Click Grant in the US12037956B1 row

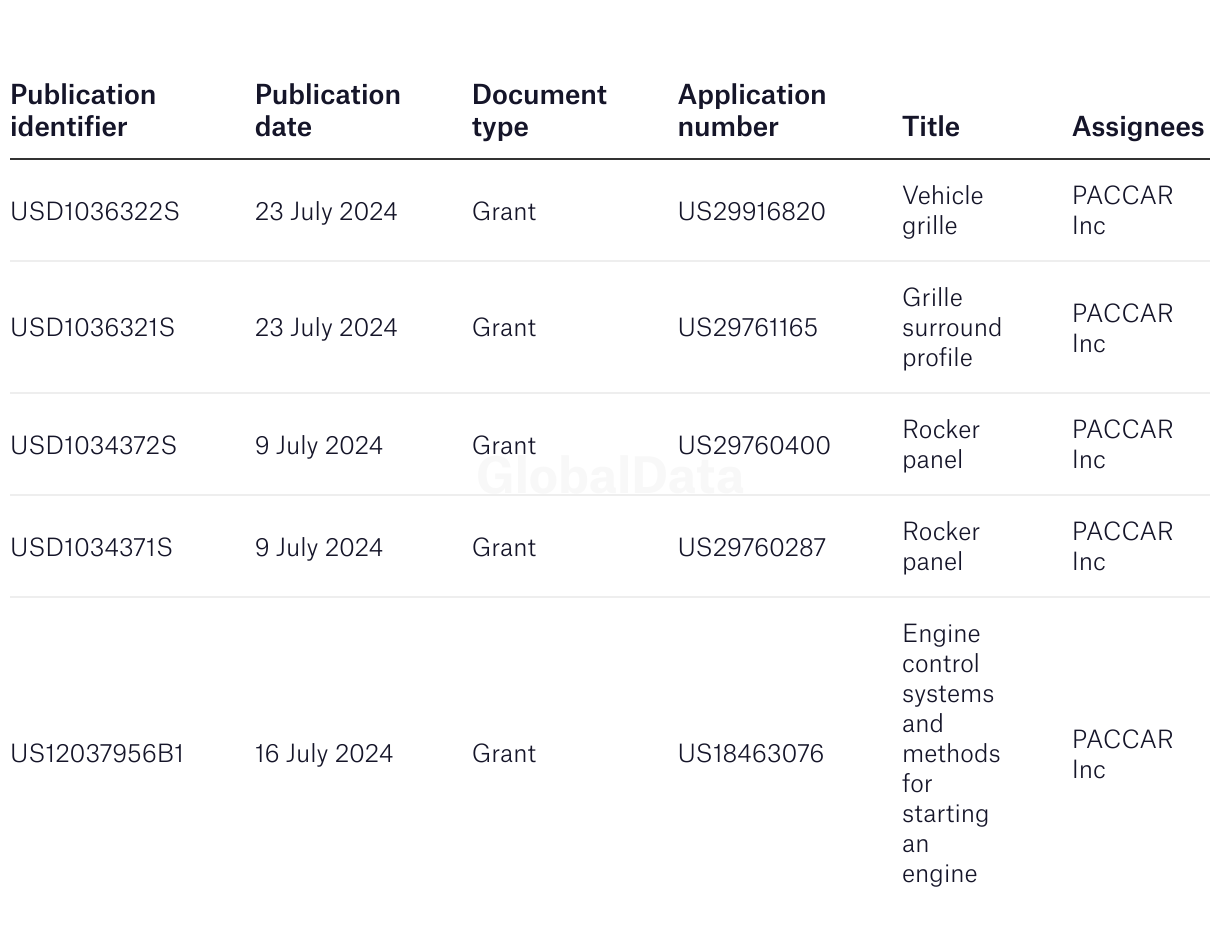coord(503,754)
